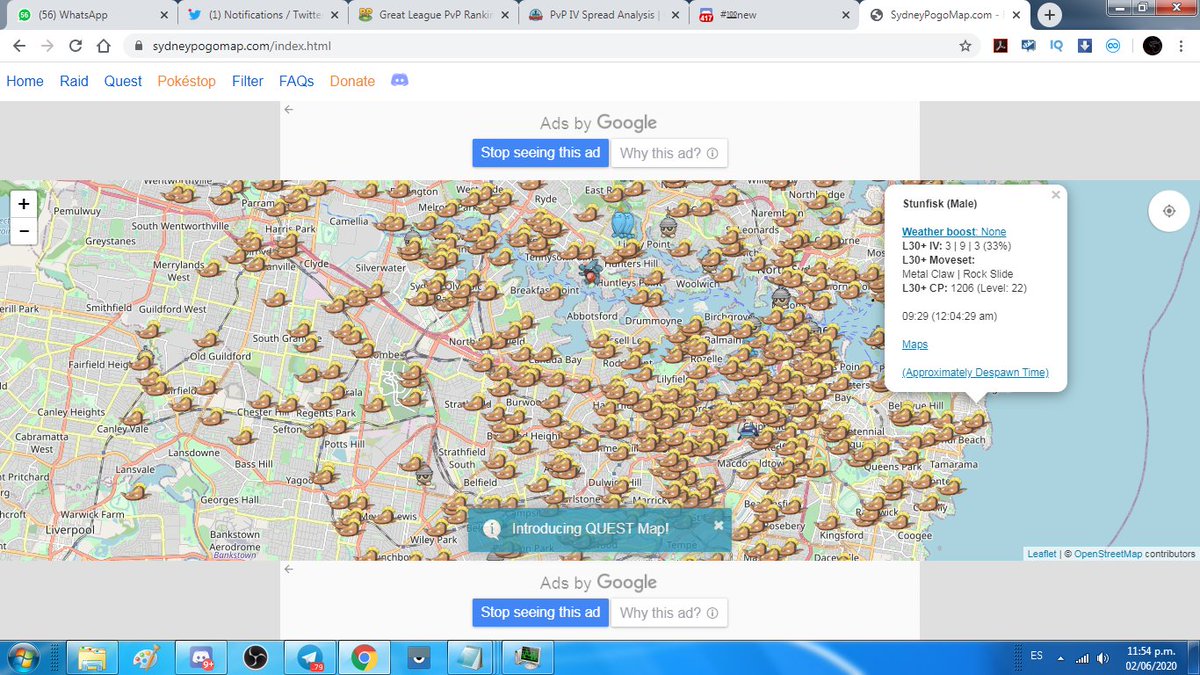
Task: Close the SydneyPogoMap.com tab
Action: (1017, 16)
